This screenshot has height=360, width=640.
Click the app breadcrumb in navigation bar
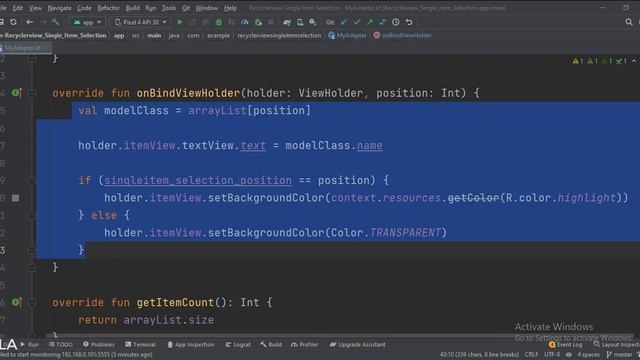[119, 36]
